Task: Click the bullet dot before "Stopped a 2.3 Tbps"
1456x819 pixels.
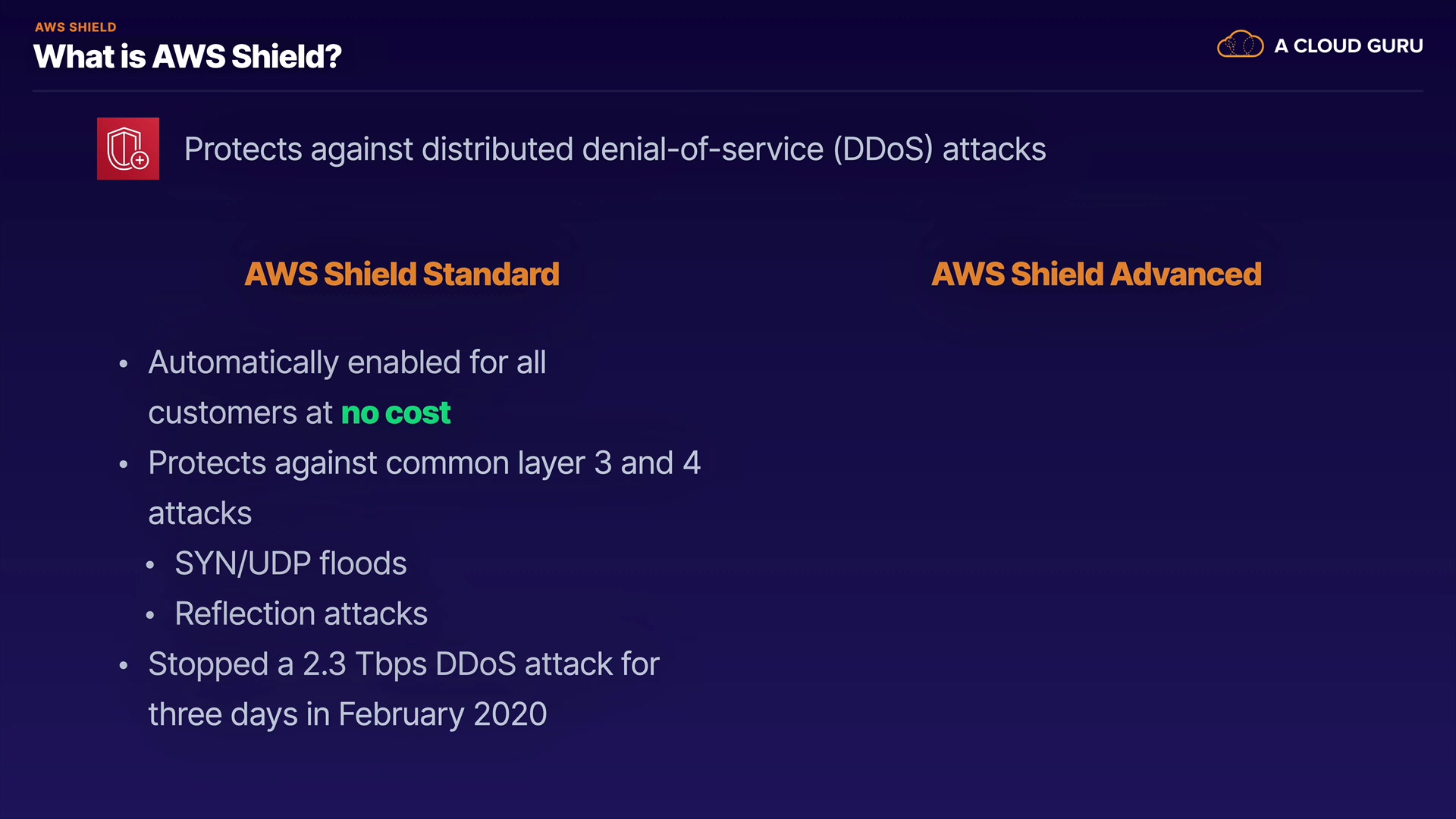Action: (x=124, y=666)
